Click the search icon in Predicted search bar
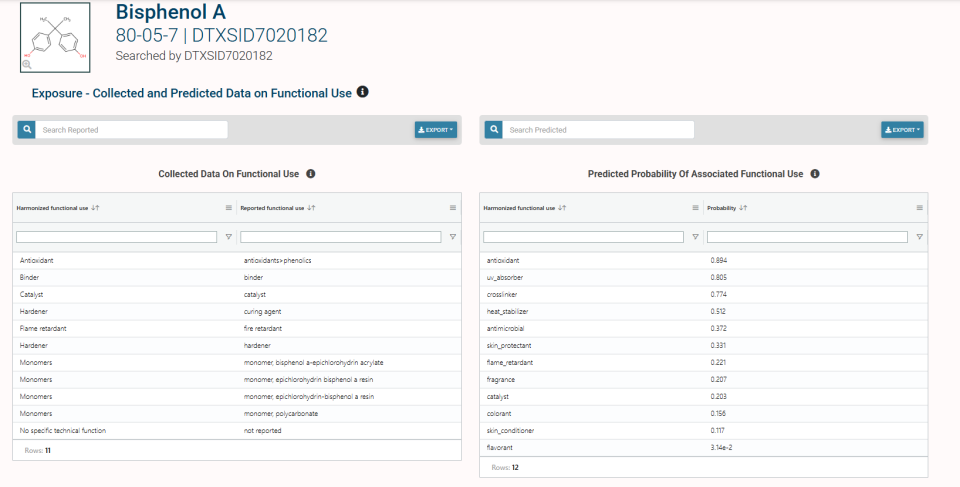Viewport: 960px width, 487px height. [492, 130]
